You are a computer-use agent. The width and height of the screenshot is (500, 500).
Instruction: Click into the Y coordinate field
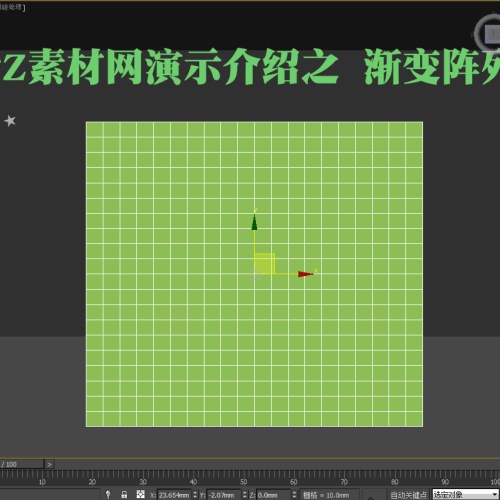coord(224,495)
